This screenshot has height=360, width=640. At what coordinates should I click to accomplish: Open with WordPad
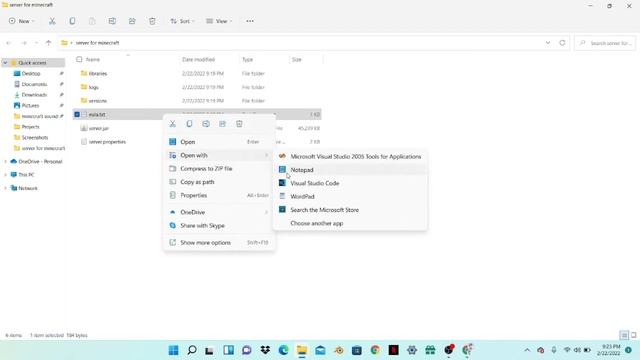tap(350, 196)
